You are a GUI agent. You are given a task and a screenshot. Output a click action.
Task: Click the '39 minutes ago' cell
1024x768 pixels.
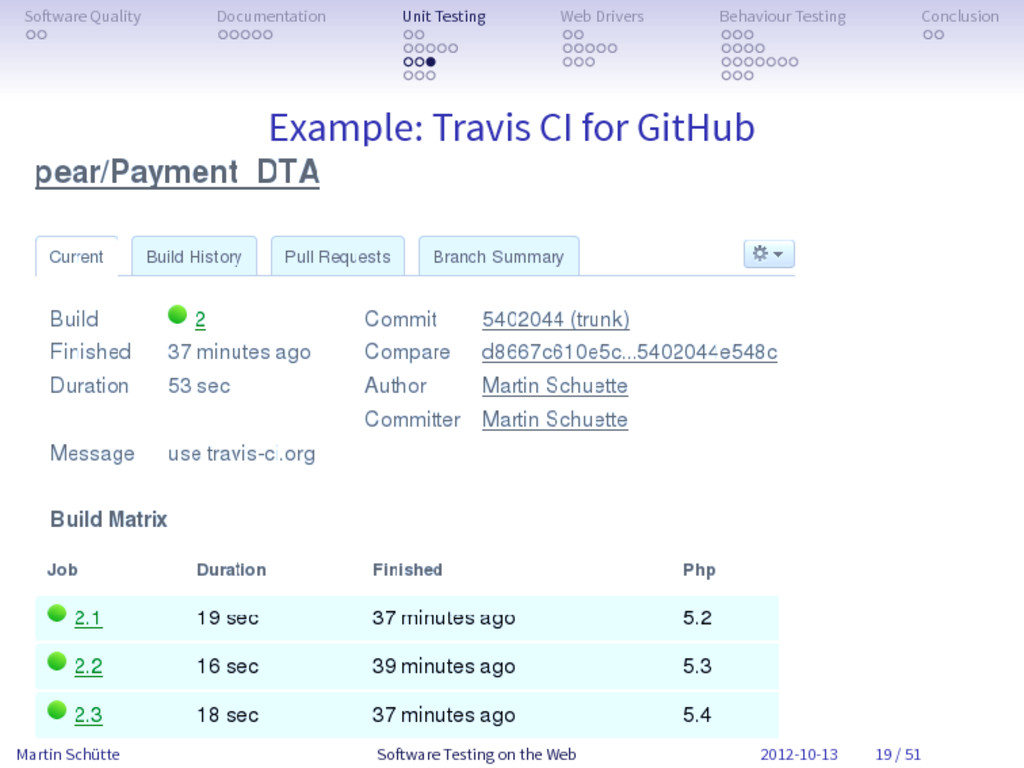coord(443,666)
